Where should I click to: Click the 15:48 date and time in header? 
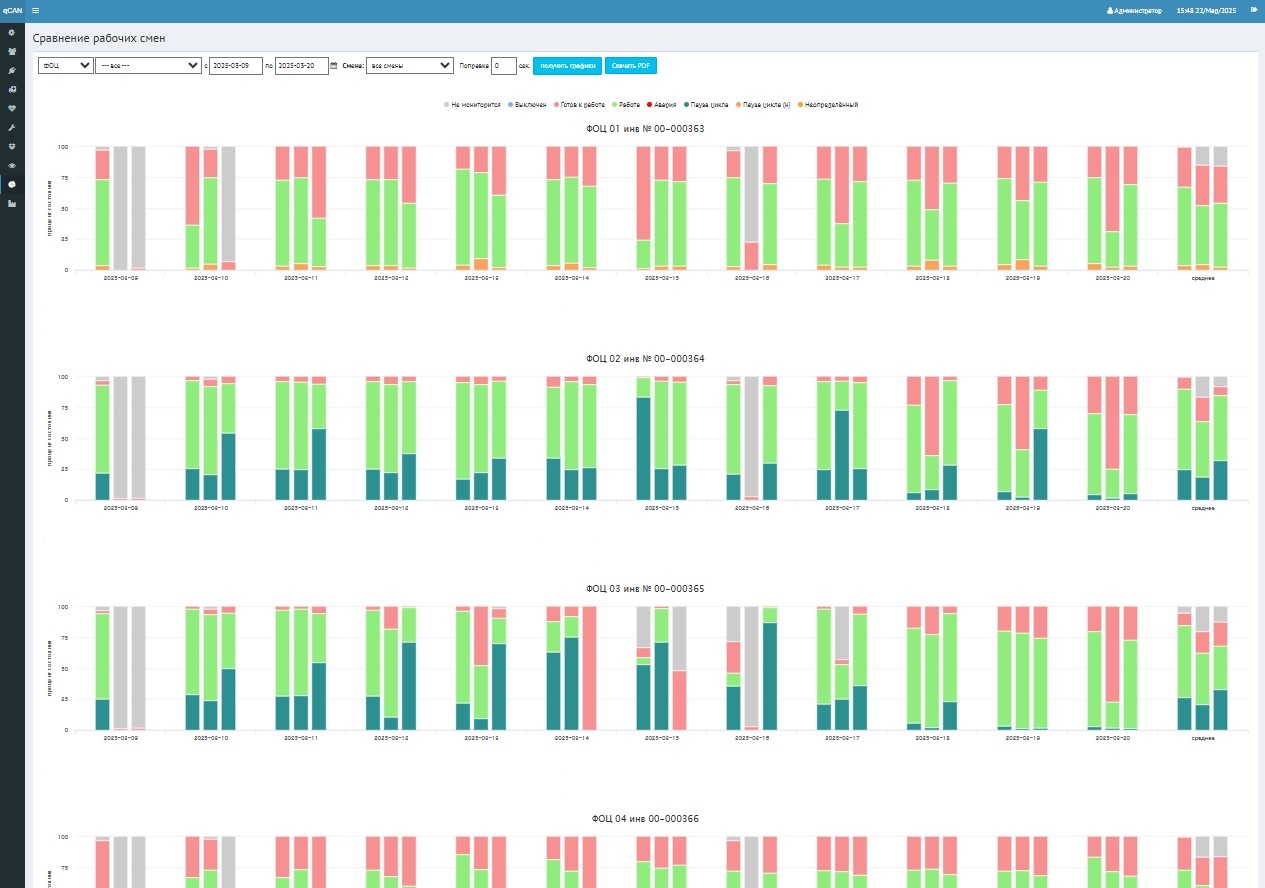coord(1207,10)
